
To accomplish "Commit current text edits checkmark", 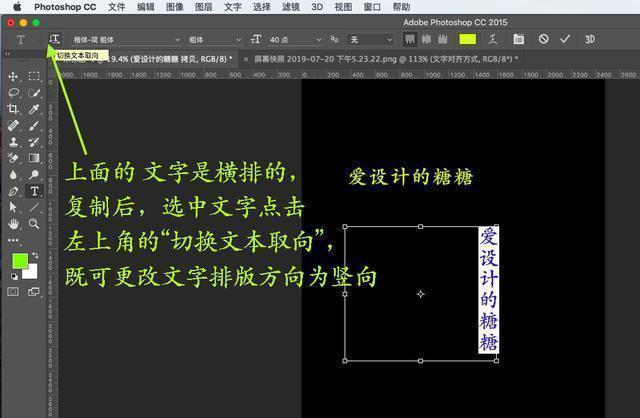I will click(x=565, y=39).
